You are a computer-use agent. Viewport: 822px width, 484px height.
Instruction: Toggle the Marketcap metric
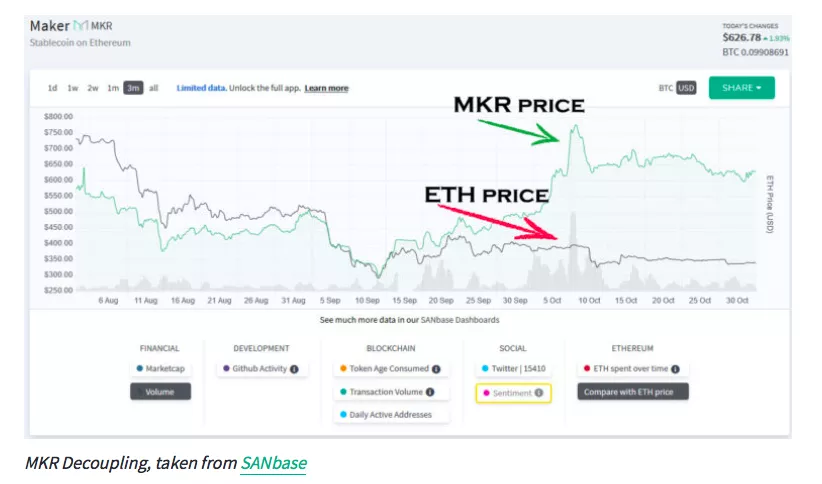point(160,369)
